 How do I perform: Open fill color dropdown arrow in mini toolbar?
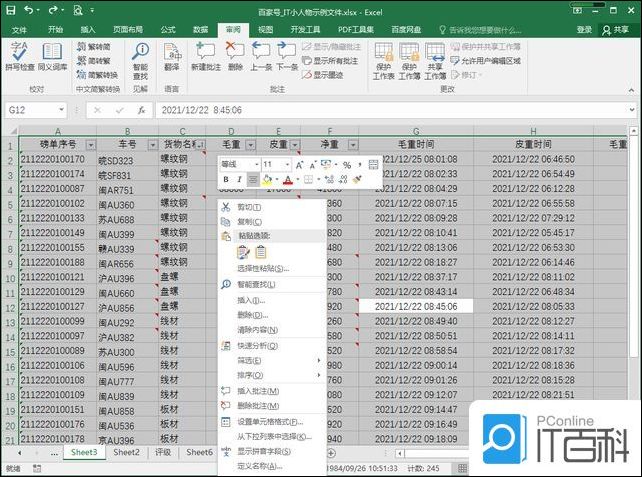(x=277, y=179)
